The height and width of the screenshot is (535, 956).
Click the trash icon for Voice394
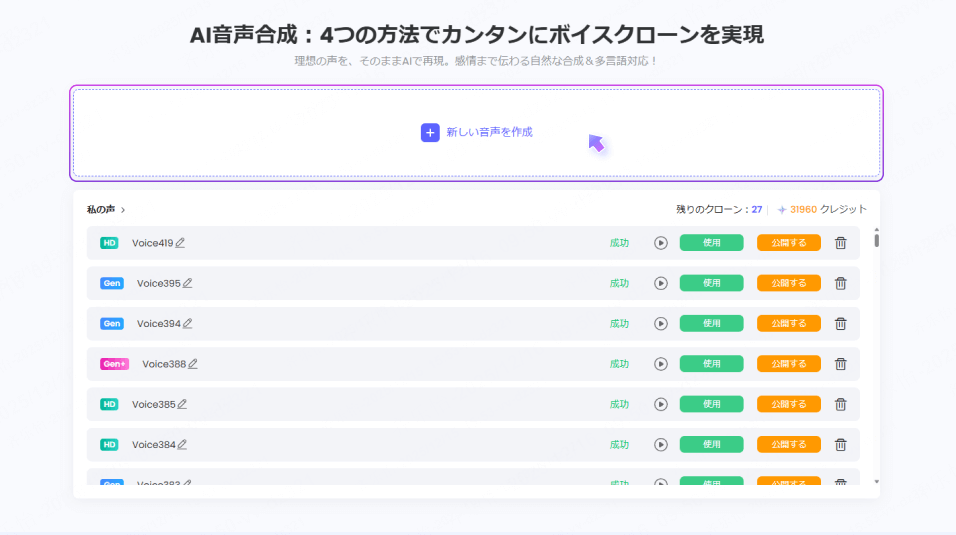pos(840,323)
